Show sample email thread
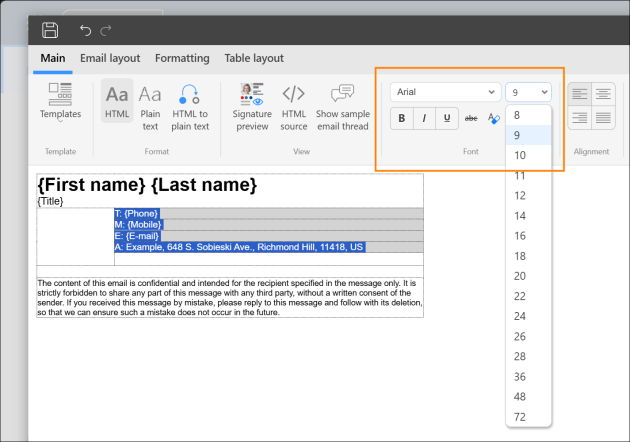The height and width of the screenshot is (442, 630). pos(343,108)
